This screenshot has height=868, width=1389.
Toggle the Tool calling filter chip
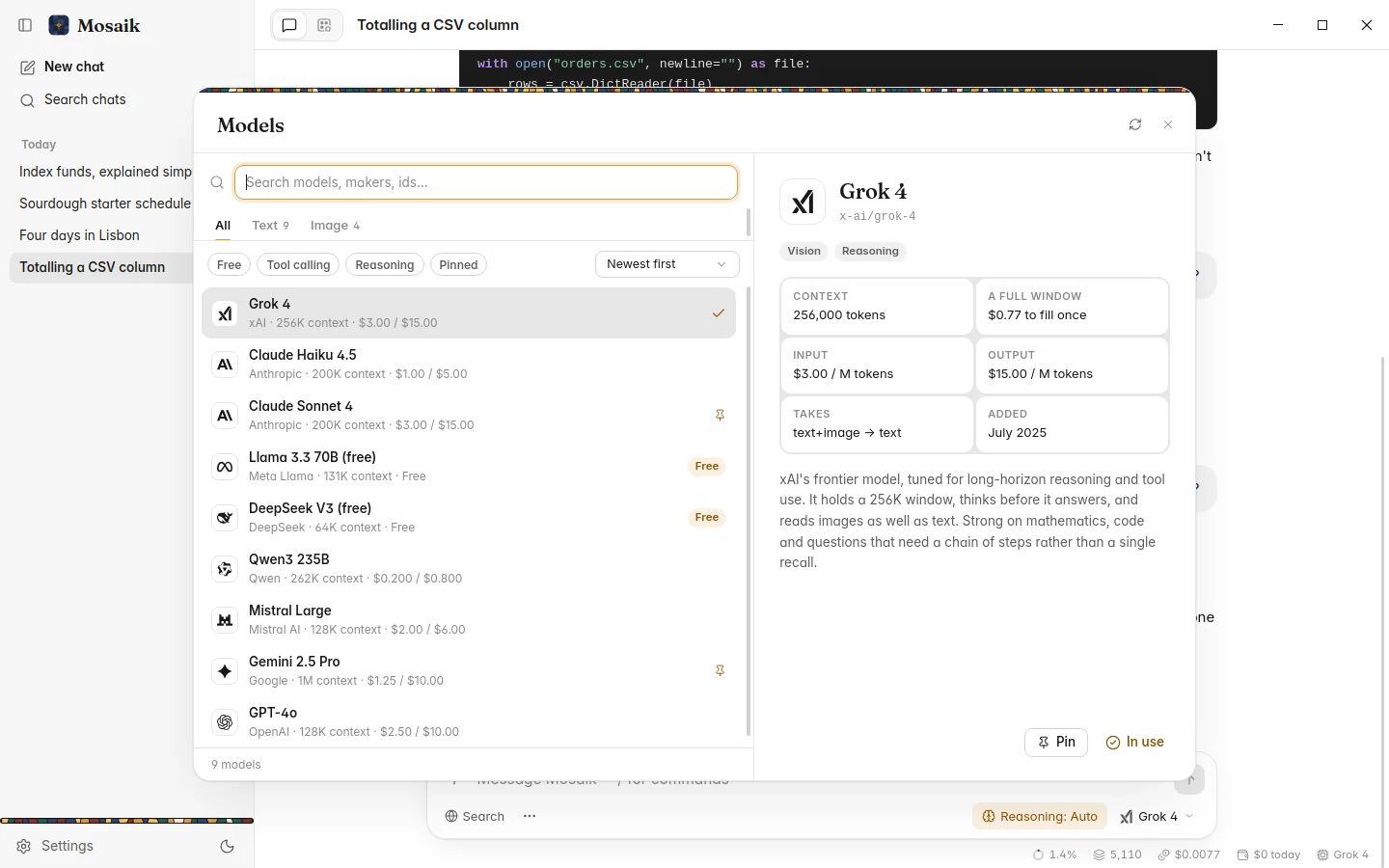click(298, 265)
